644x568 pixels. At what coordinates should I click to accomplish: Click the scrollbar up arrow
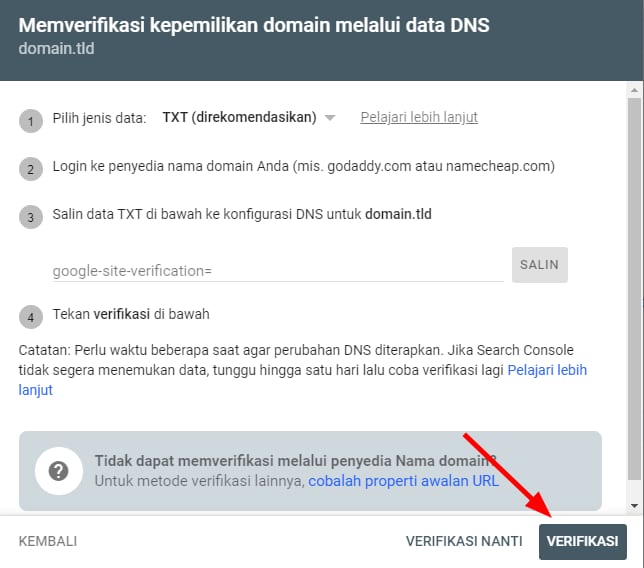point(633,91)
